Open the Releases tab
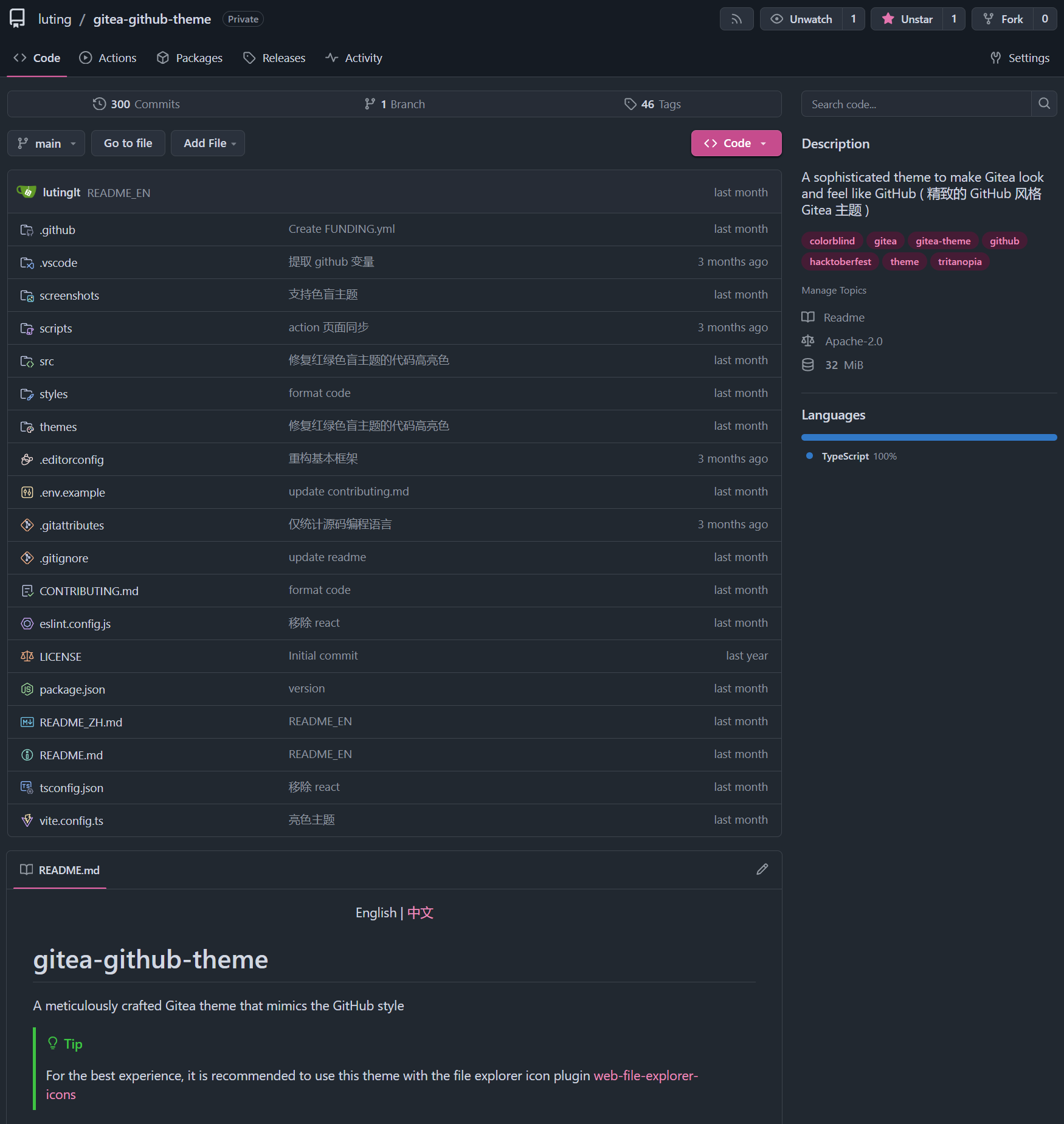1064x1124 pixels. tap(274, 58)
